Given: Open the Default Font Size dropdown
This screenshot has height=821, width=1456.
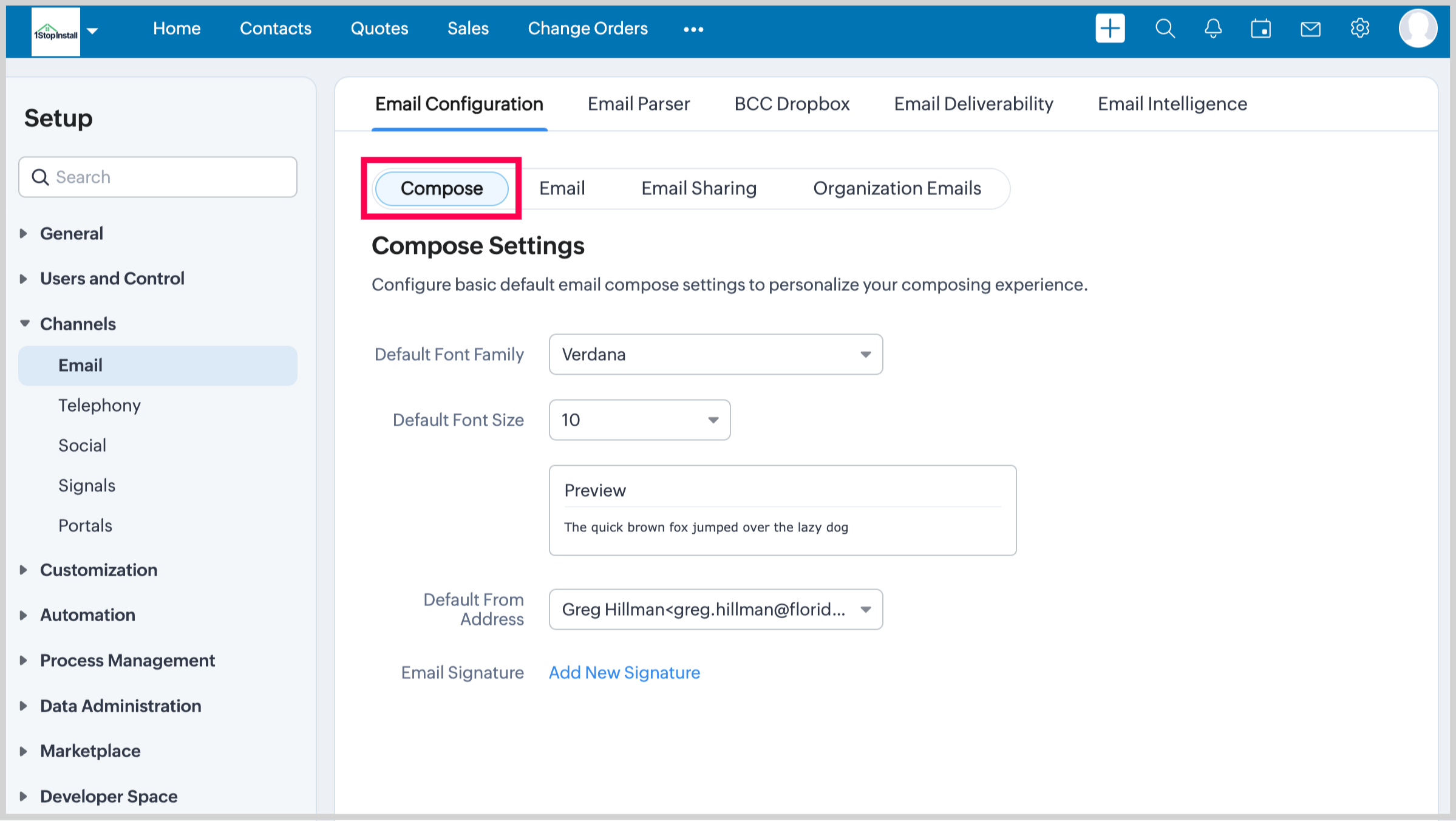Looking at the screenshot, I should tap(639, 420).
